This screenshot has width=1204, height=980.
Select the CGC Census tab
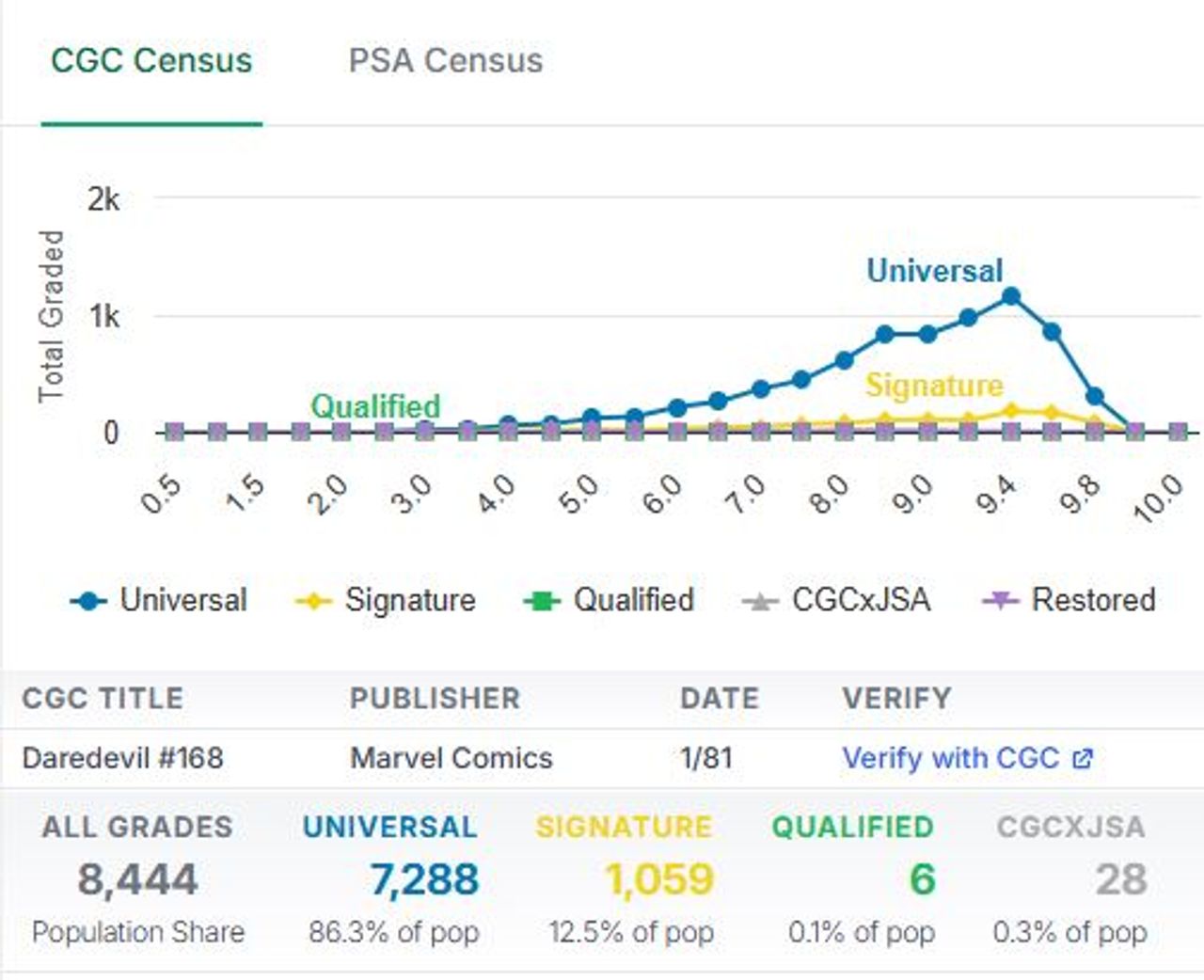151,61
